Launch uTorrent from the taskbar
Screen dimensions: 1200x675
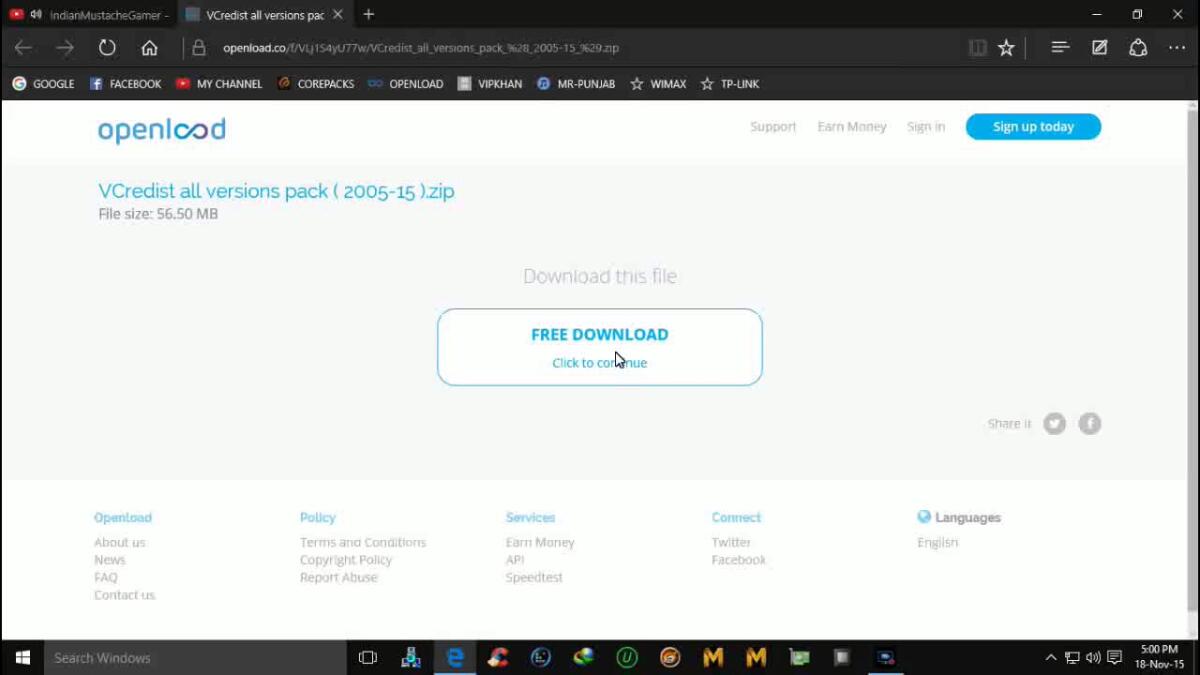point(626,657)
